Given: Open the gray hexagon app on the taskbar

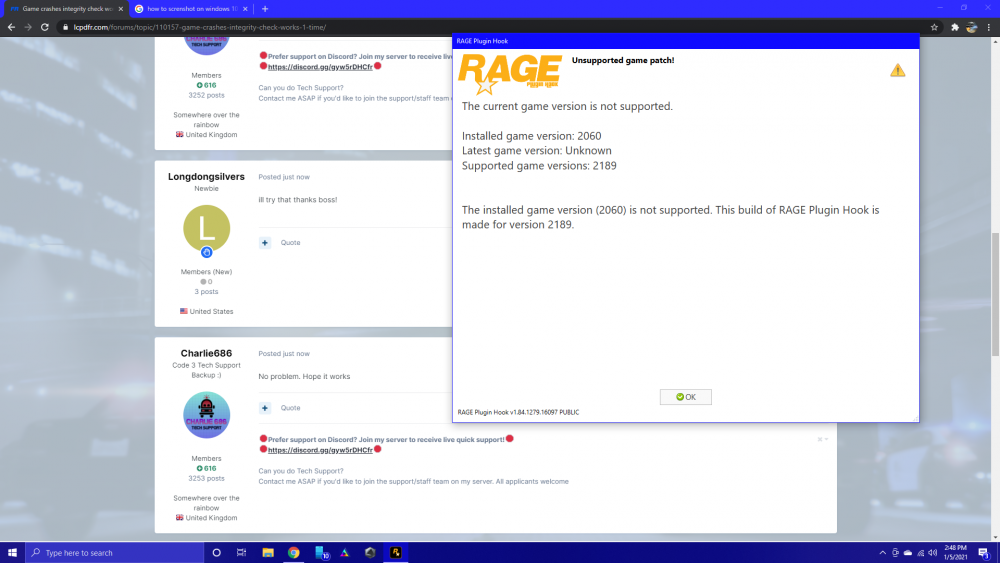Looking at the screenshot, I should [370, 553].
